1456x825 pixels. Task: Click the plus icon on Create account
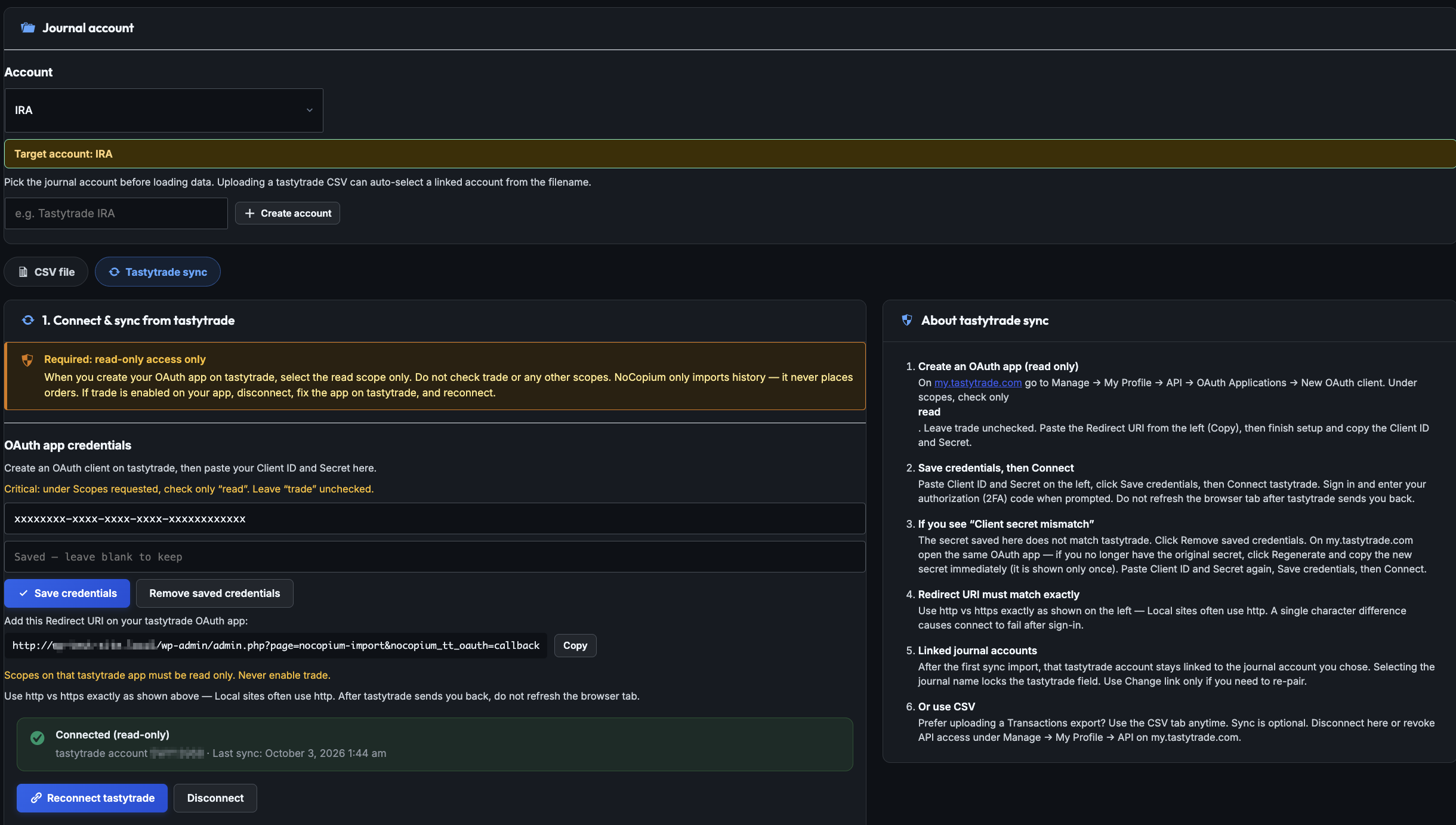(249, 213)
